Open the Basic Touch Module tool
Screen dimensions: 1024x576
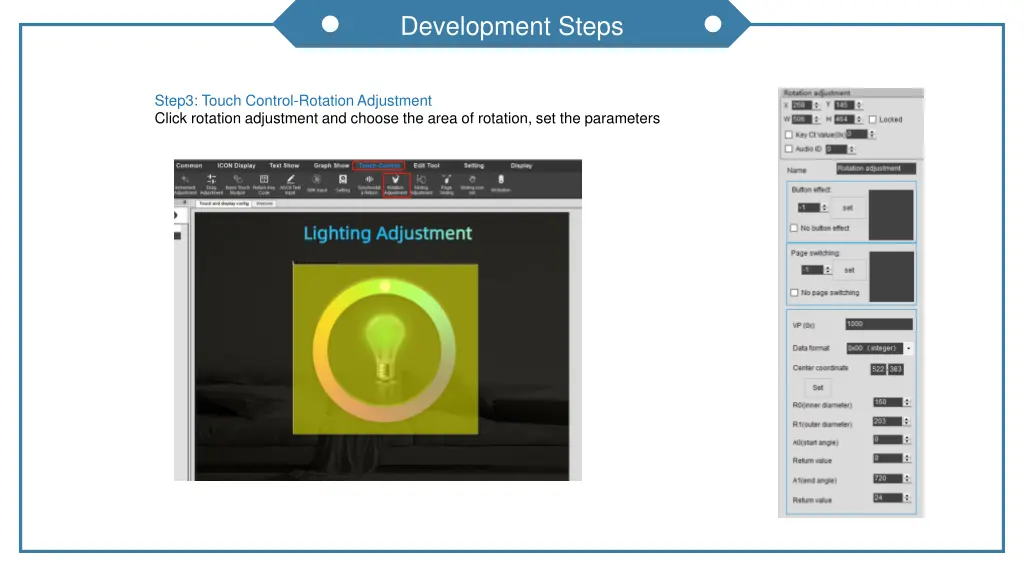tap(236, 183)
